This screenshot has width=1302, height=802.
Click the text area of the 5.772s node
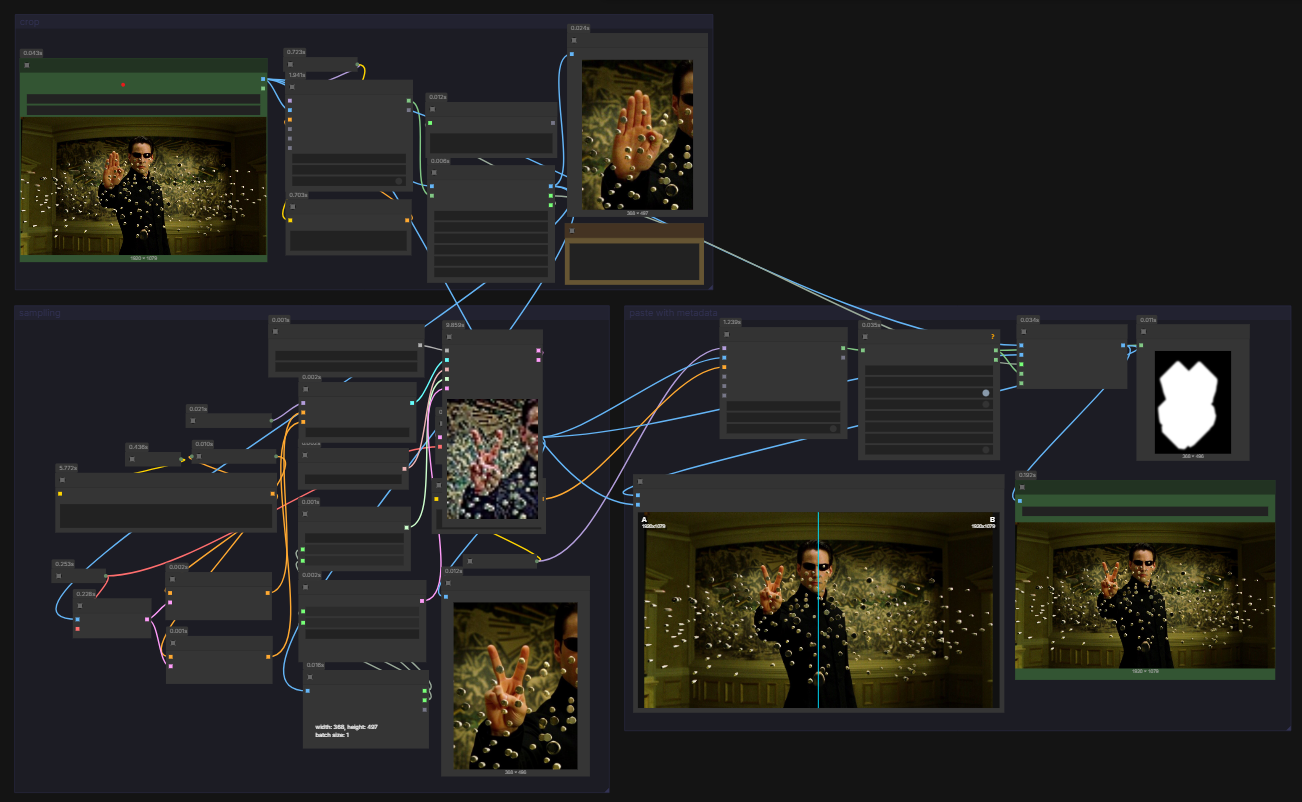click(166, 516)
